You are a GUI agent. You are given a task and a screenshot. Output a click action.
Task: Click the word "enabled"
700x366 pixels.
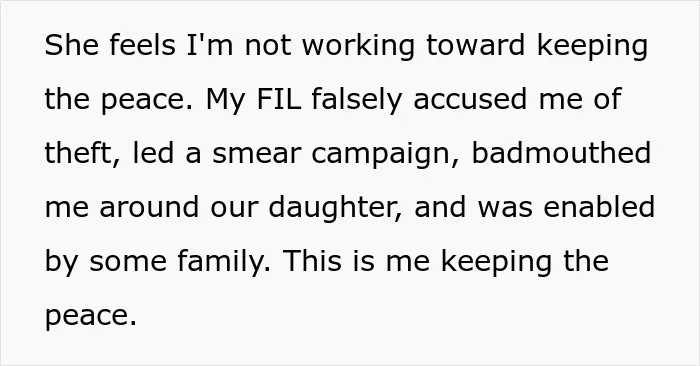point(599,207)
